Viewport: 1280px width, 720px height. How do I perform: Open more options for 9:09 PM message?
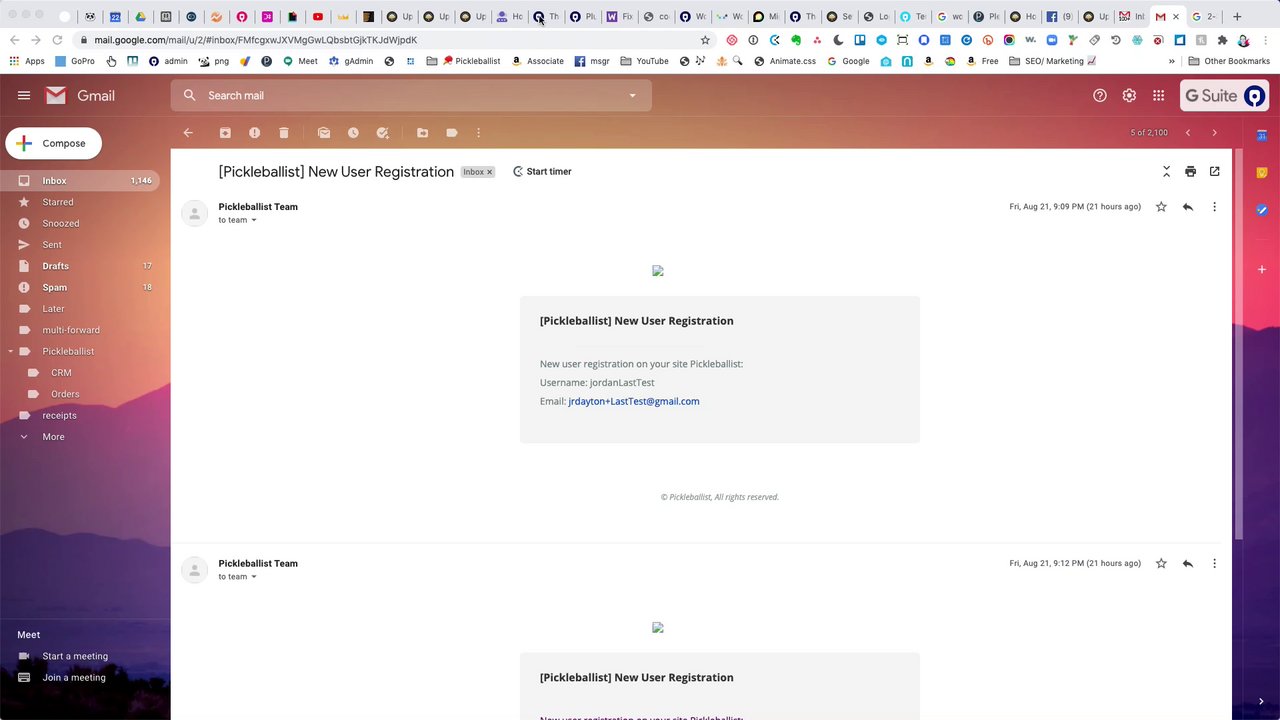click(x=1214, y=207)
